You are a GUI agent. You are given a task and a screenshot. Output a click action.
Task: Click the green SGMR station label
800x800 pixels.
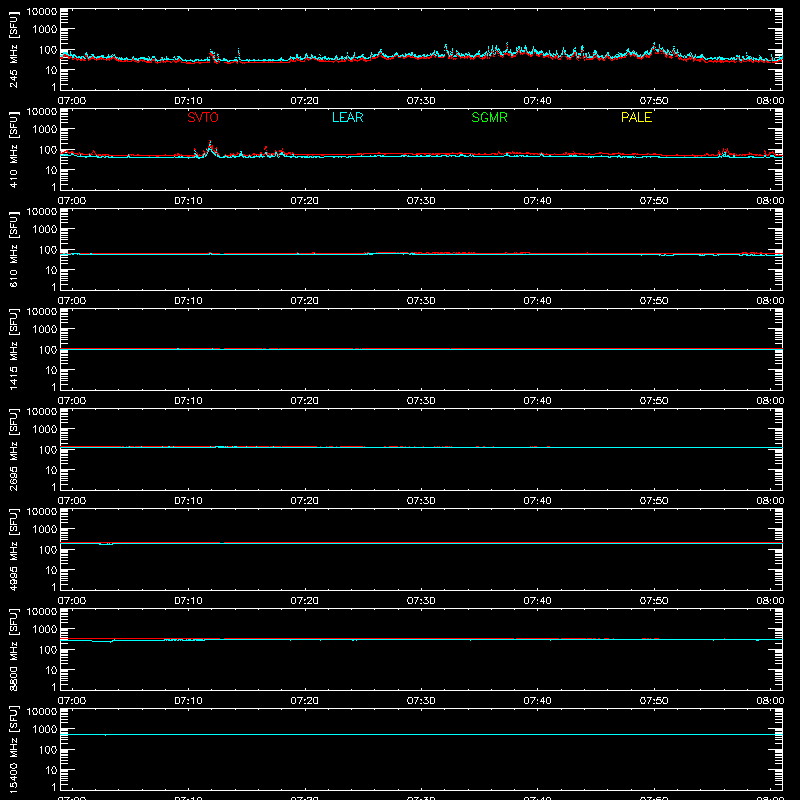click(489, 117)
